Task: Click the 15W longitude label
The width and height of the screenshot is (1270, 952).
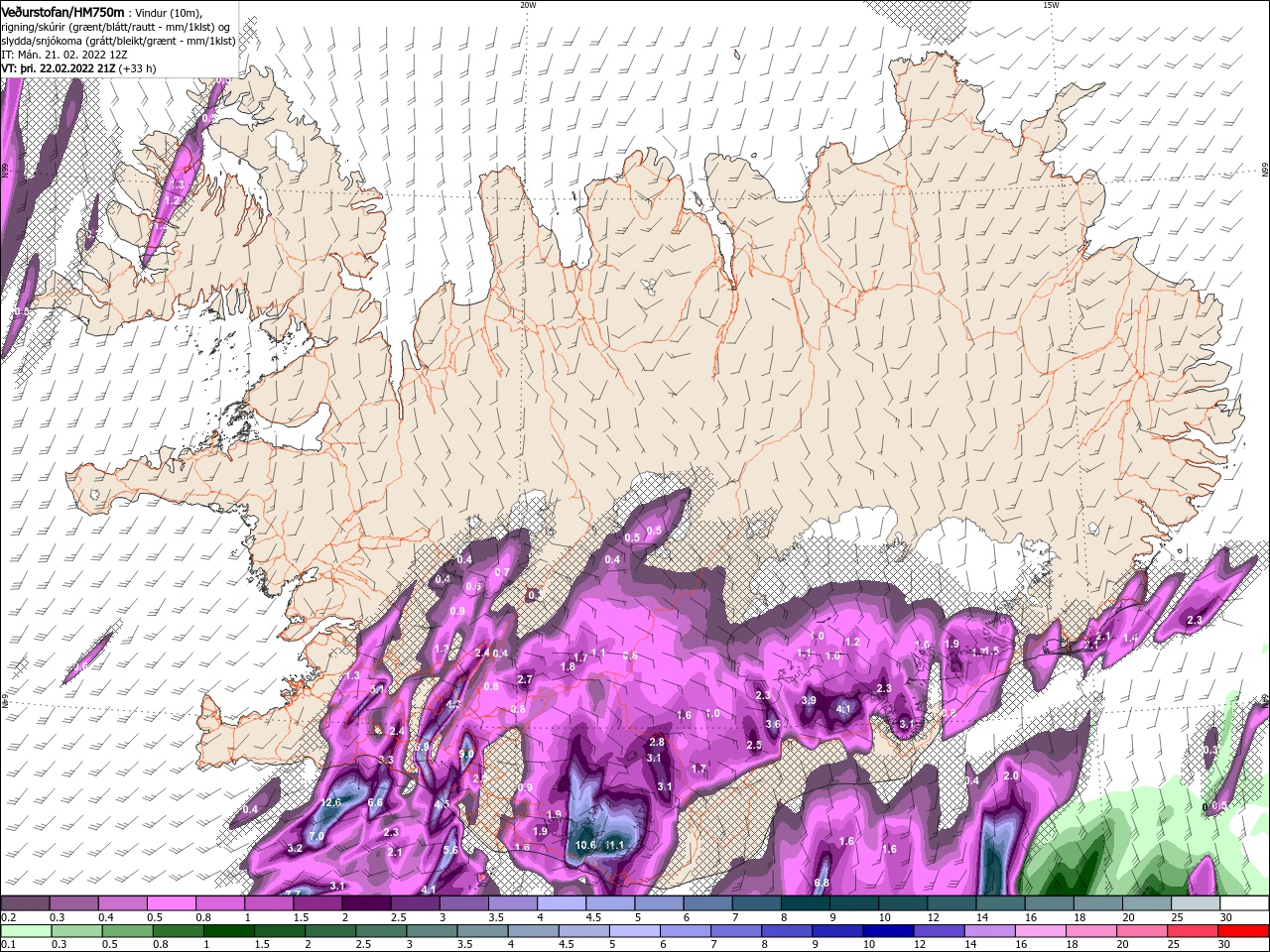Action: 1051,5
